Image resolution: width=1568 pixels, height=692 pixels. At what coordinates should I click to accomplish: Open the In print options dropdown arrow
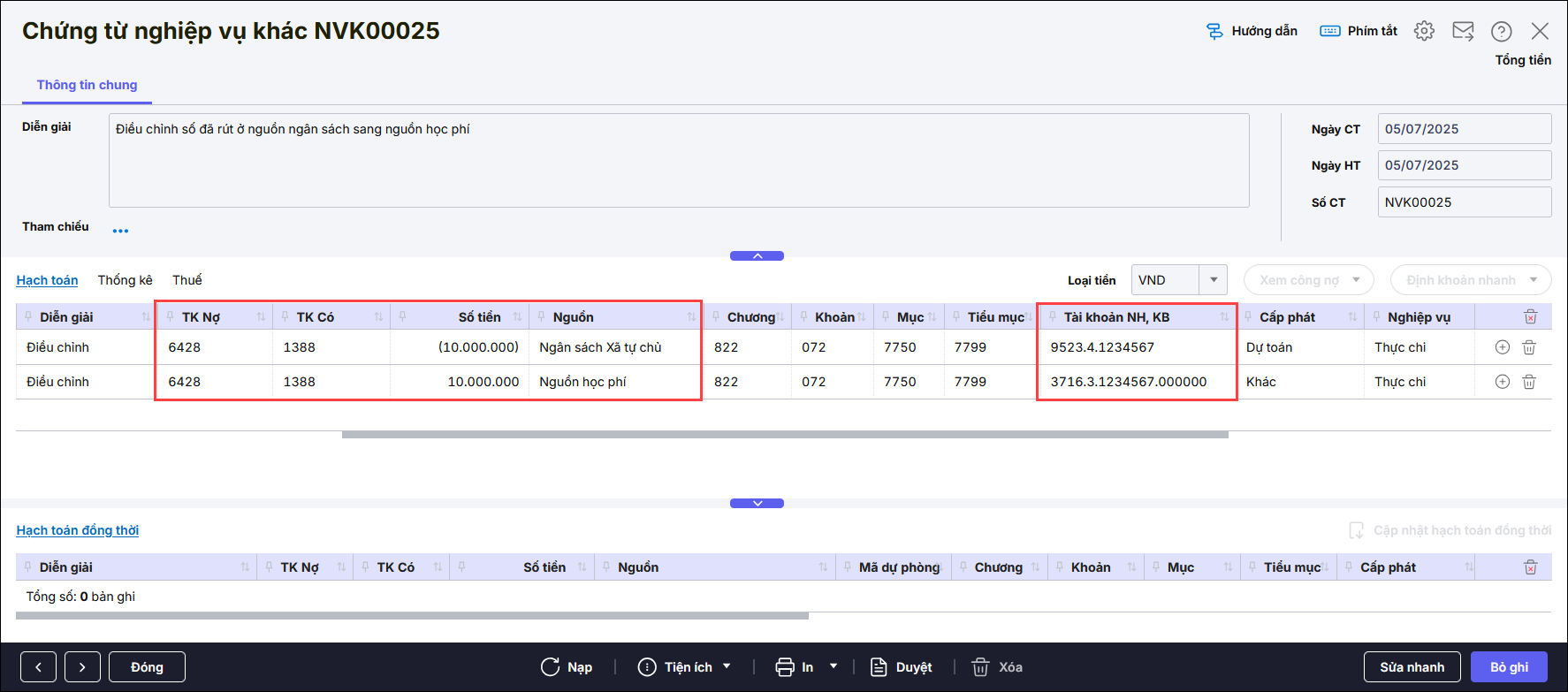(x=833, y=666)
